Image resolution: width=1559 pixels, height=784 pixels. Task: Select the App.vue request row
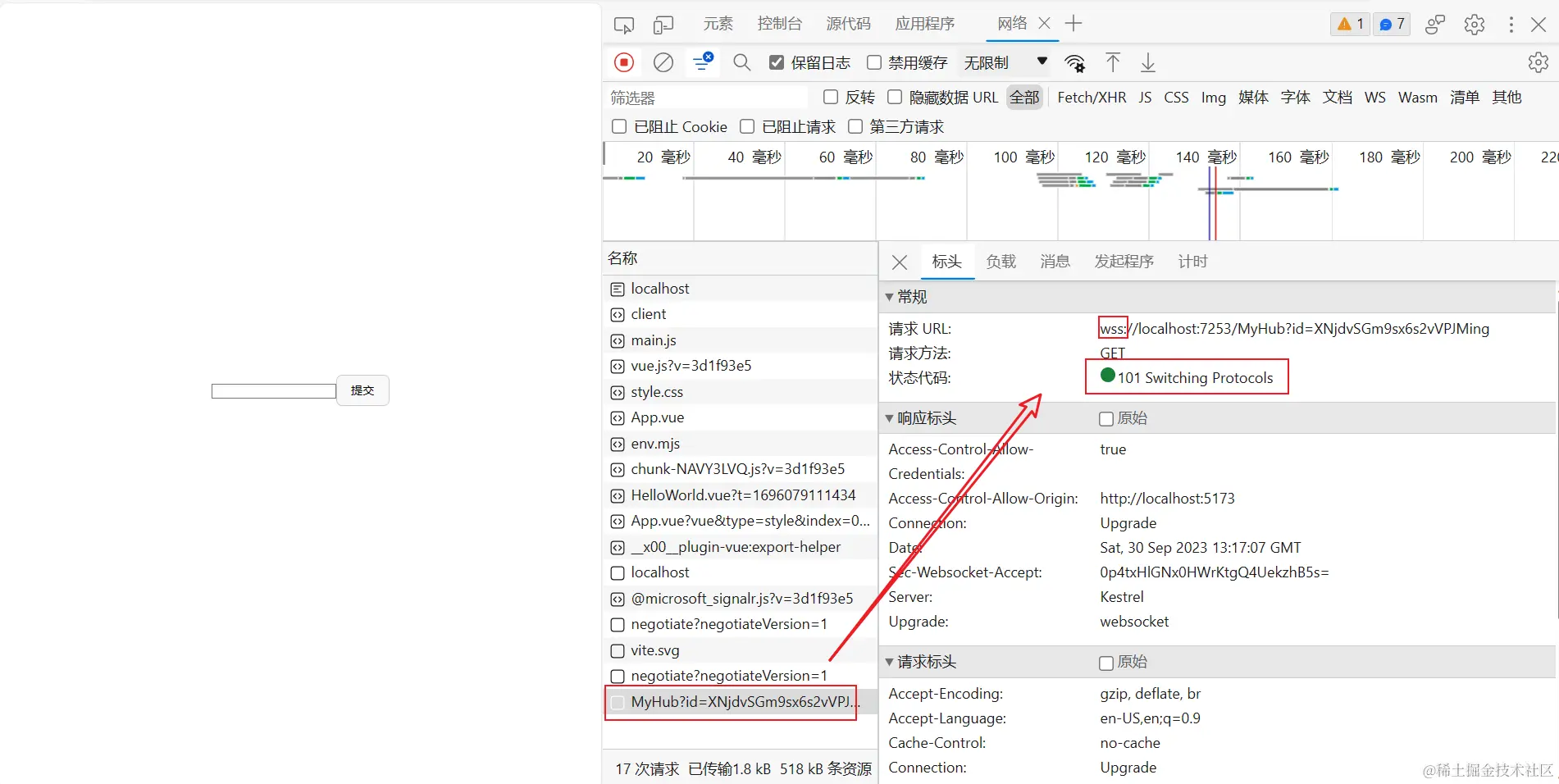[740, 417]
